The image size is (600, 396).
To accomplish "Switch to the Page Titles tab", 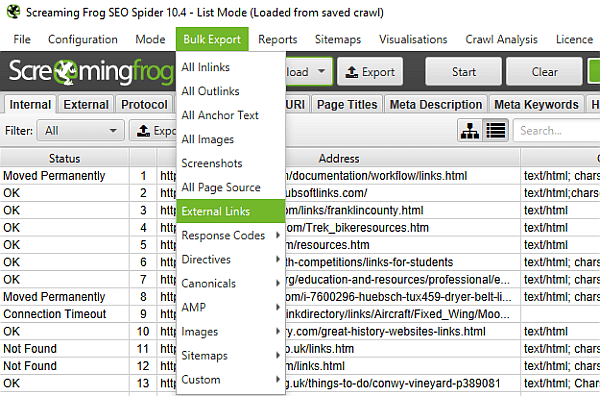I will [x=347, y=105].
